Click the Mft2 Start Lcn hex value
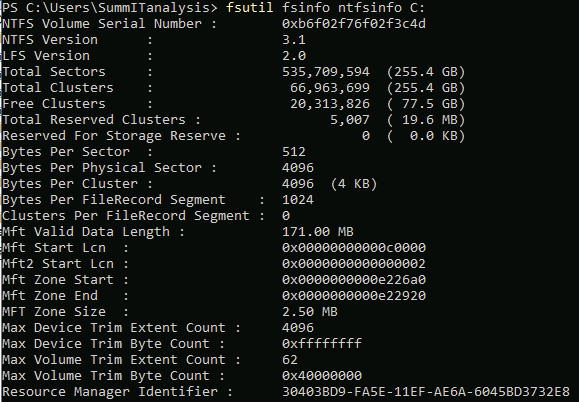579x402 pixels. [x=354, y=264]
